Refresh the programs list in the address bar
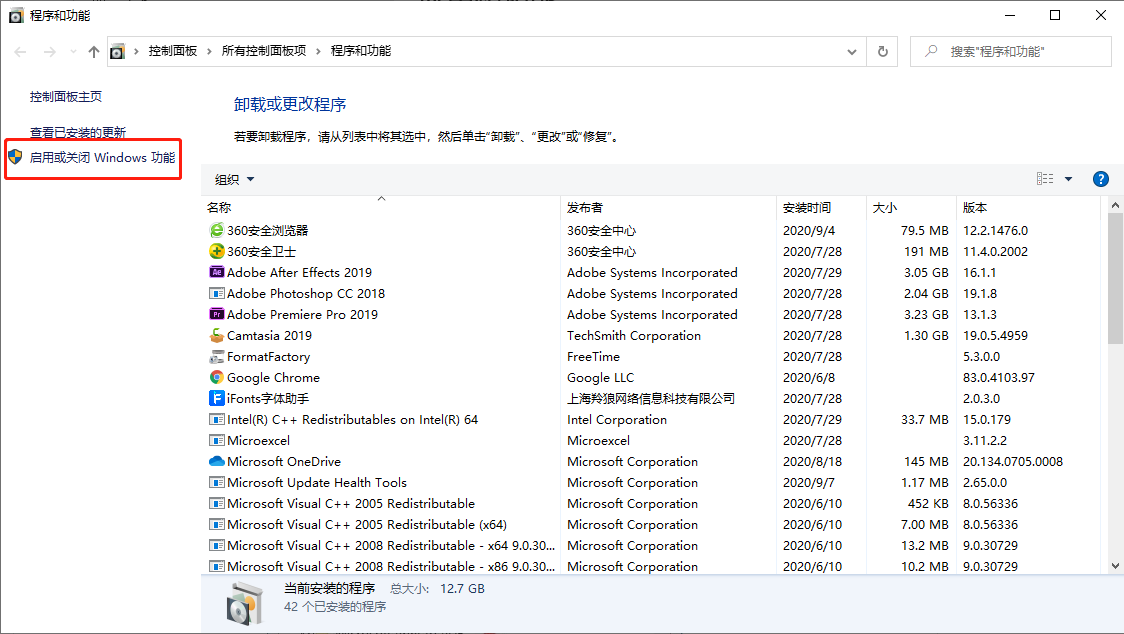 pos(883,51)
